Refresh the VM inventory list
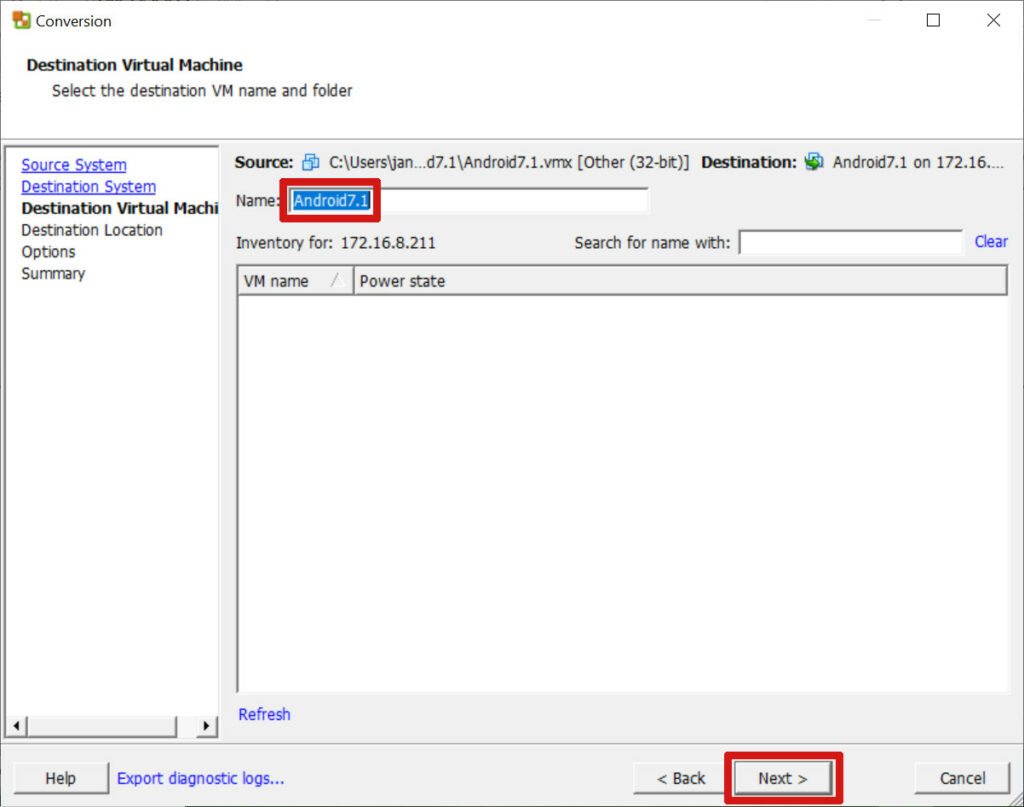The image size is (1024, 807). (264, 714)
